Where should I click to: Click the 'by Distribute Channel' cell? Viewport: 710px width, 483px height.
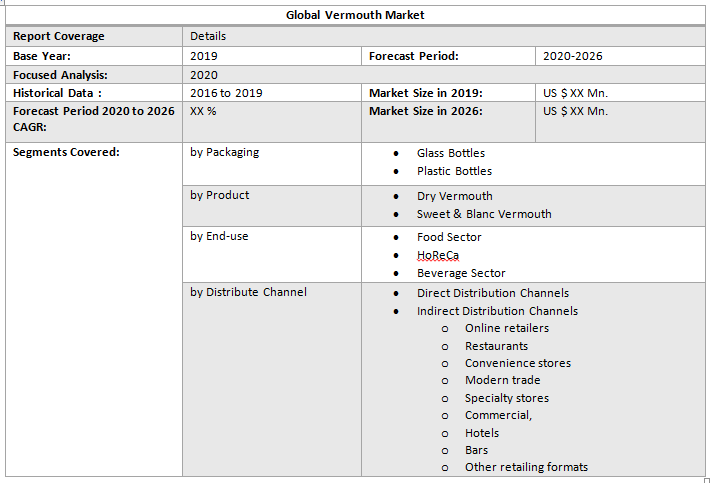[248, 292]
